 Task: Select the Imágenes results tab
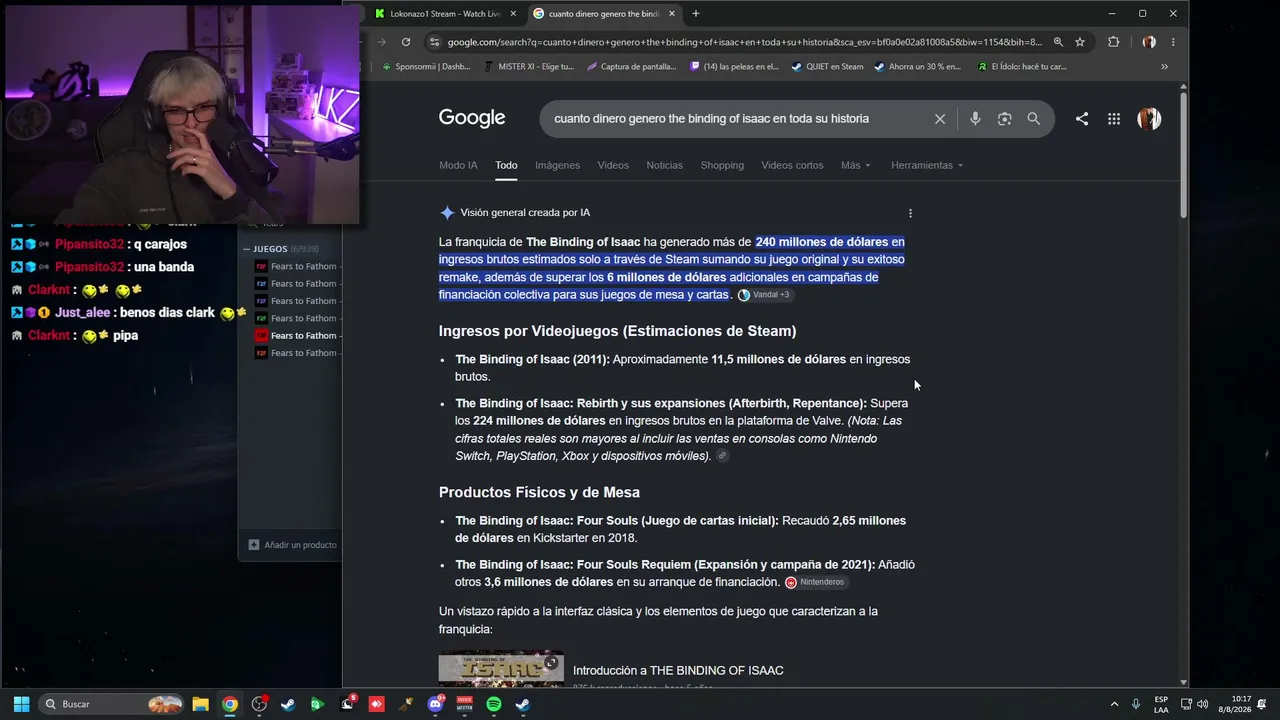click(x=557, y=165)
